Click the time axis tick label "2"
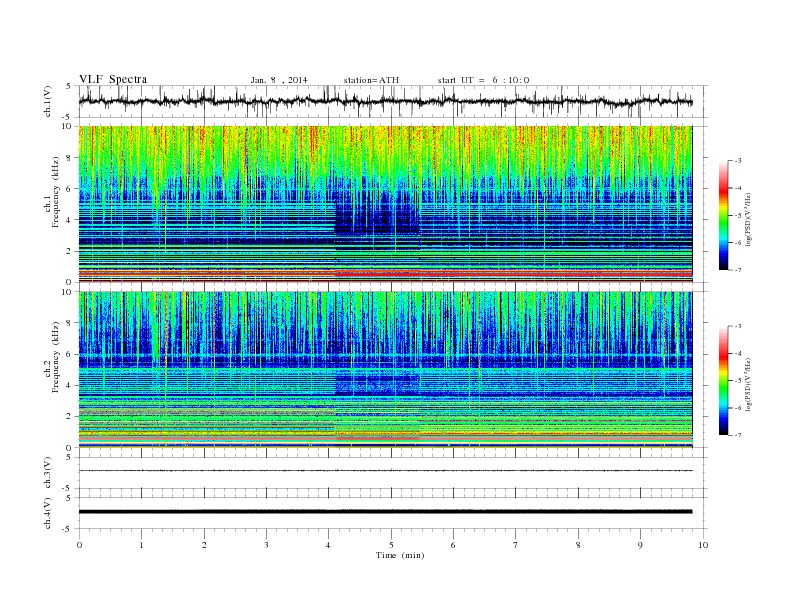The height and width of the screenshot is (612, 792). 204,545
